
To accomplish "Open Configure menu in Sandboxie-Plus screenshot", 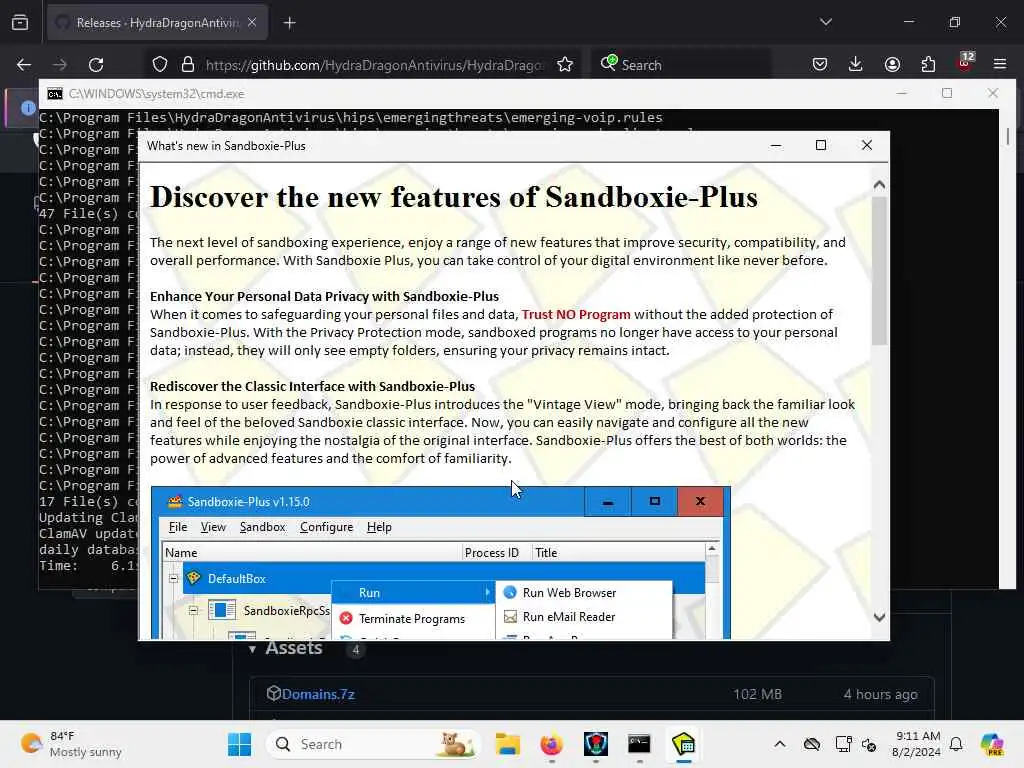I will click(x=327, y=527).
